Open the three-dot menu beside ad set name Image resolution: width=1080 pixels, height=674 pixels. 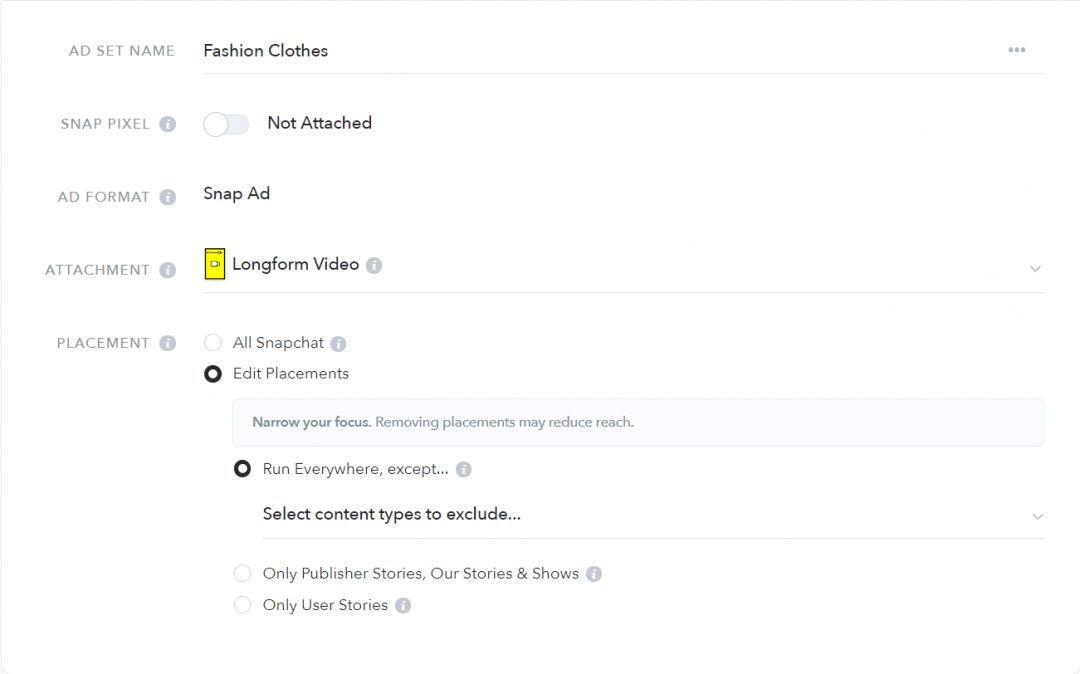click(x=1017, y=50)
